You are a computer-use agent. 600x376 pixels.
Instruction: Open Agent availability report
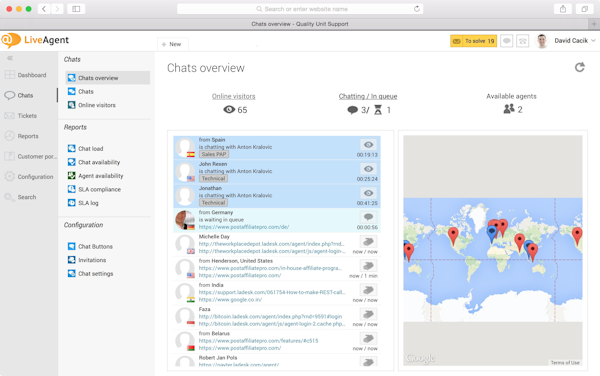[x=96, y=176]
